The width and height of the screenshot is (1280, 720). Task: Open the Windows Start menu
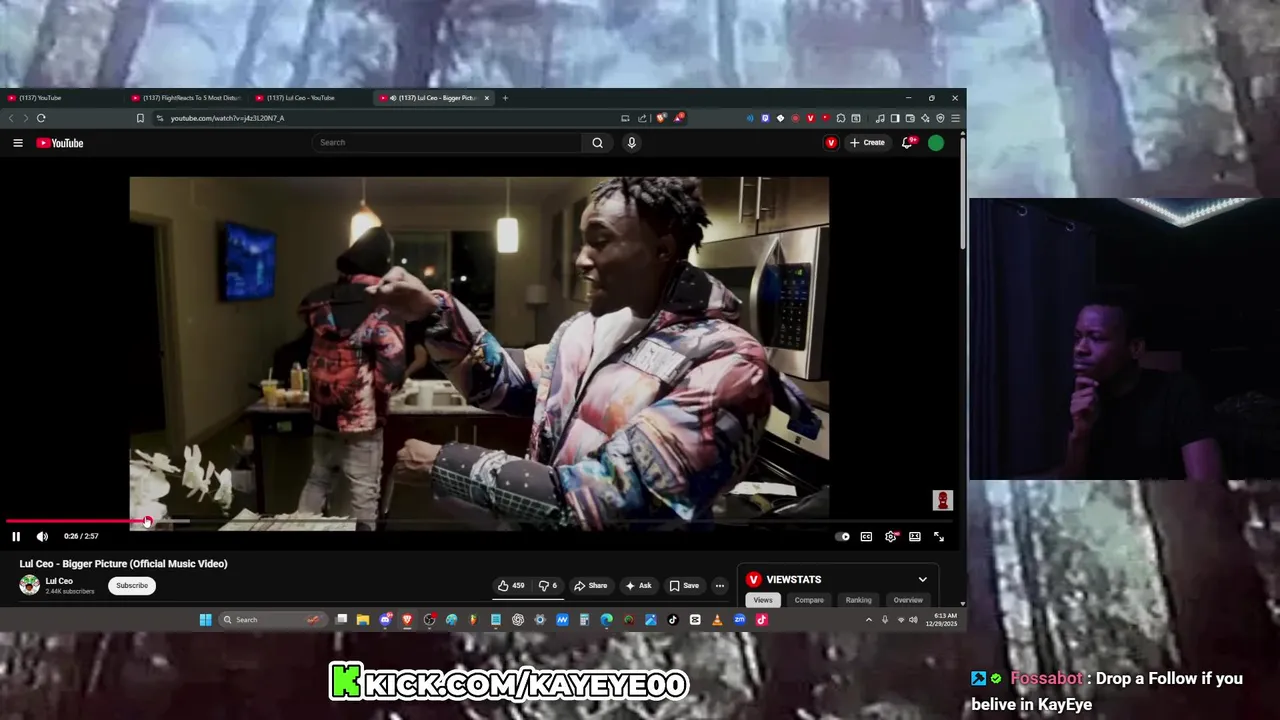coord(205,620)
